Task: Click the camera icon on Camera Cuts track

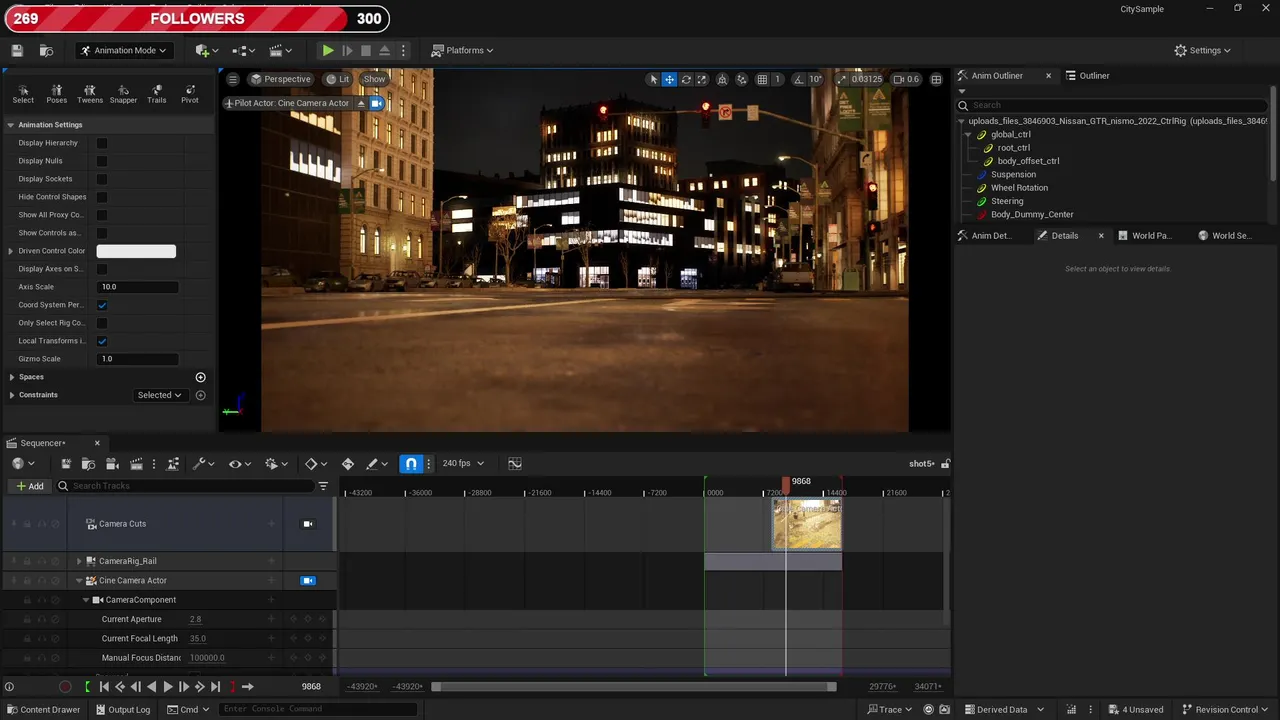Action: coord(308,524)
